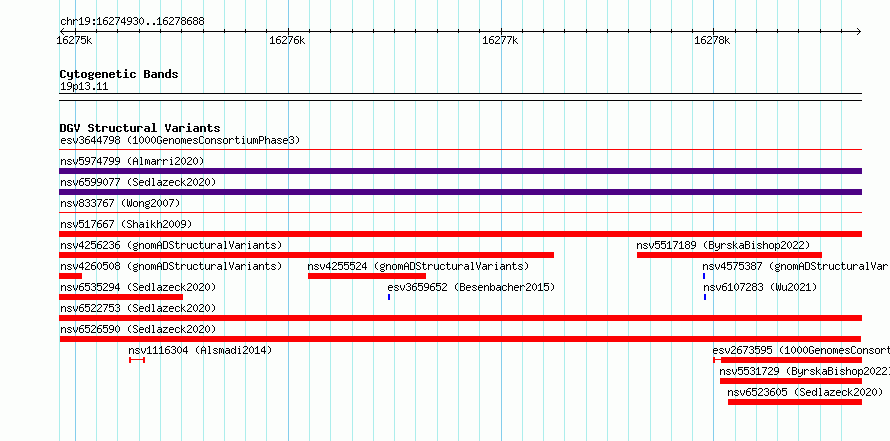This screenshot has height=441, width=890.
Task: Open the nsv6523605 (Sedlazeck2020) label
Action: (x=805, y=392)
